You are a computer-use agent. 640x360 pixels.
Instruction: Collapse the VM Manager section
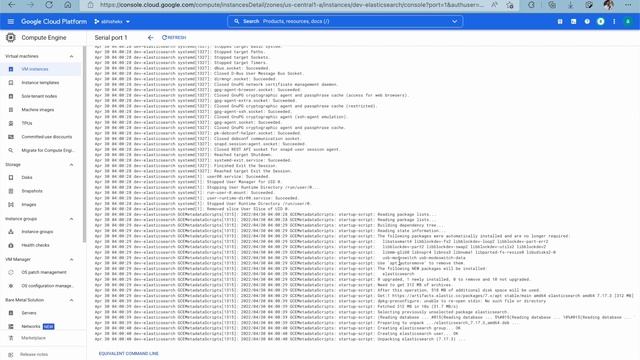(x=71, y=259)
